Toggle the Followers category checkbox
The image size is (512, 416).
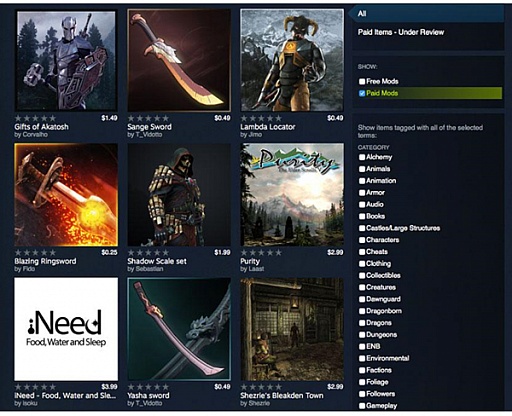point(362,394)
